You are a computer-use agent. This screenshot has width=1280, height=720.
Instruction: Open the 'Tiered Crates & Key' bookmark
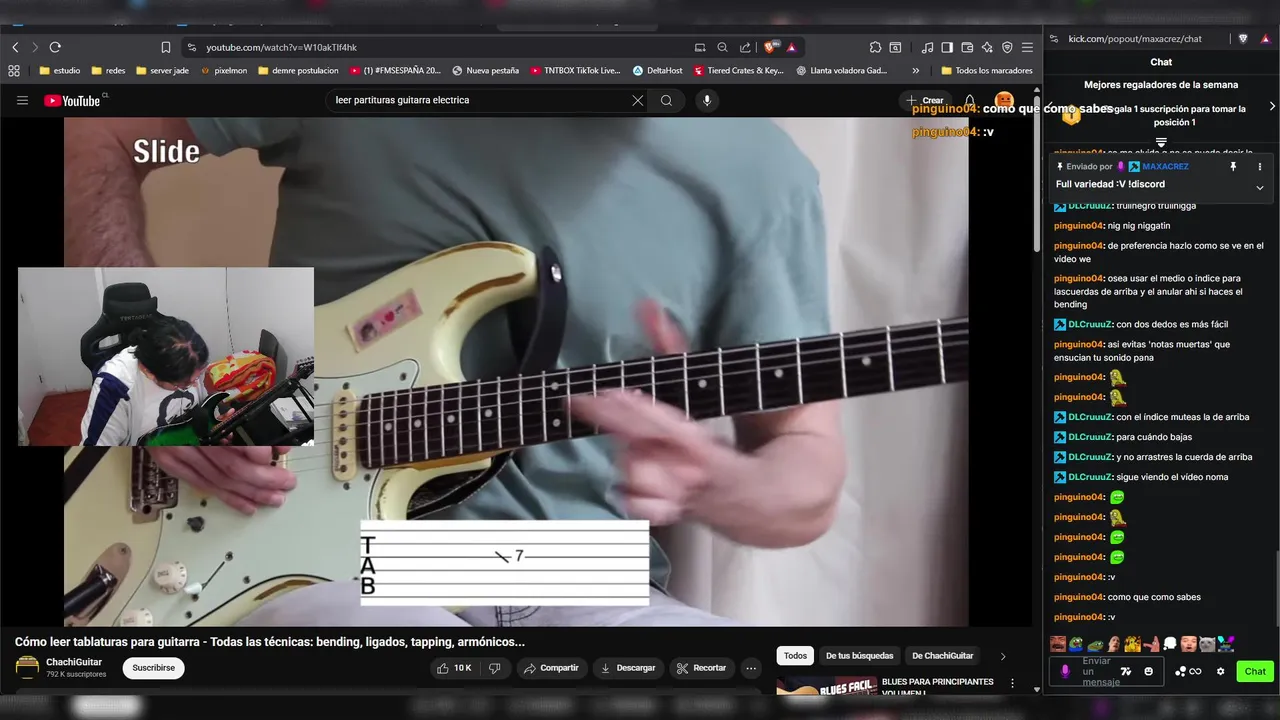pos(739,71)
